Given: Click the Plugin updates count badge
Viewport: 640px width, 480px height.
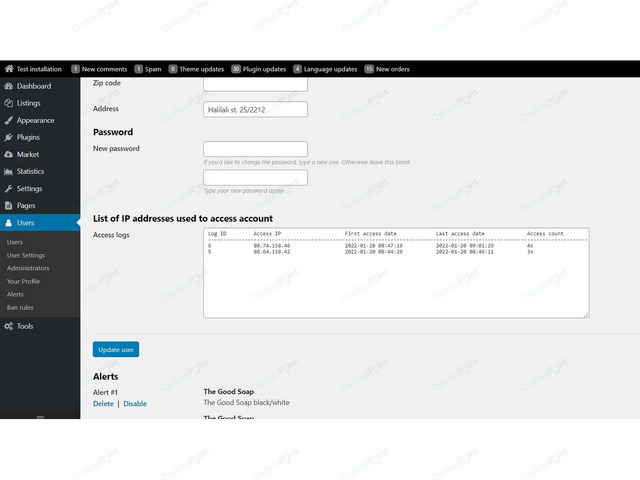Looking at the screenshot, I should (236, 69).
